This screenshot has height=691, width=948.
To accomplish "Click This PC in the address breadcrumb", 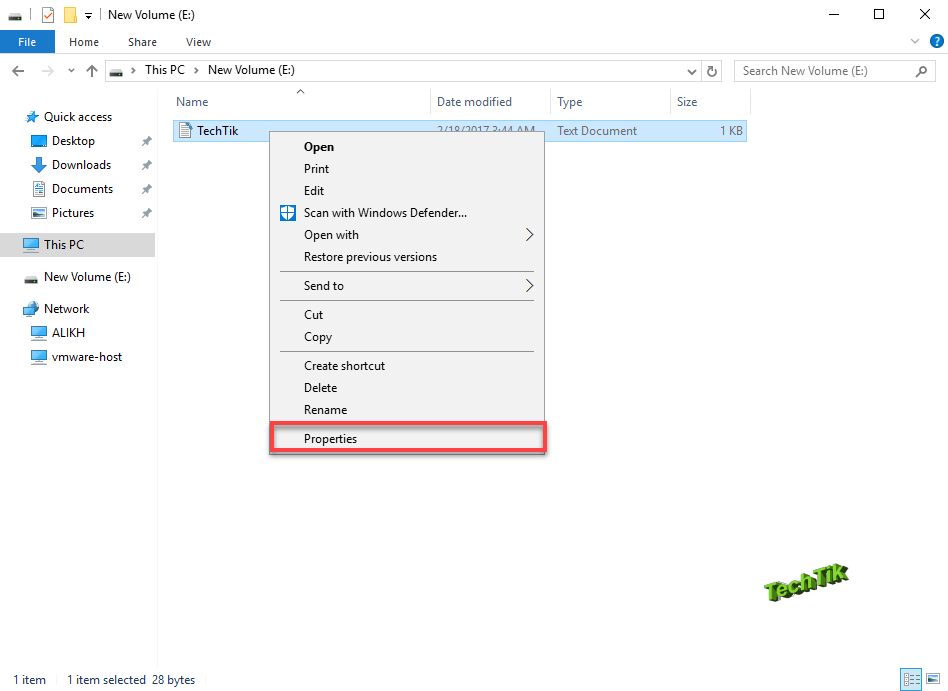I will (164, 70).
